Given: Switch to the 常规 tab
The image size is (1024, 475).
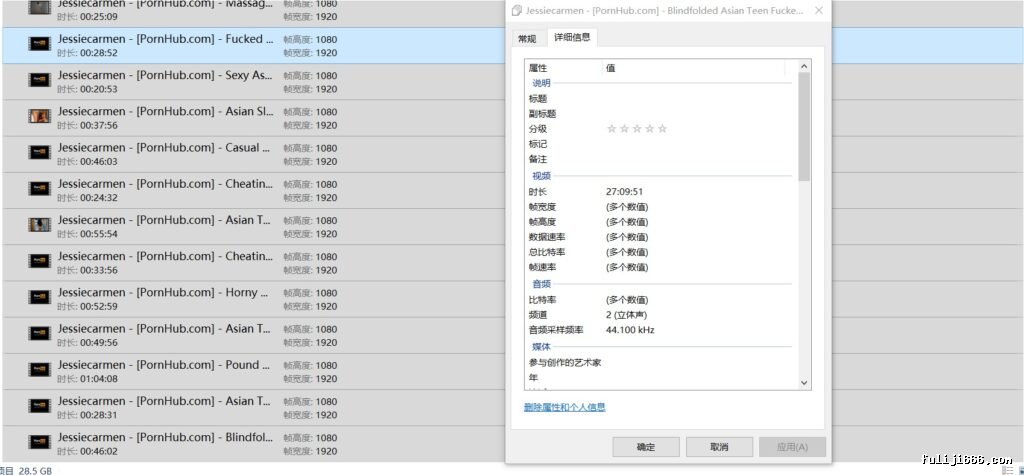Looking at the screenshot, I should [x=527, y=39].
